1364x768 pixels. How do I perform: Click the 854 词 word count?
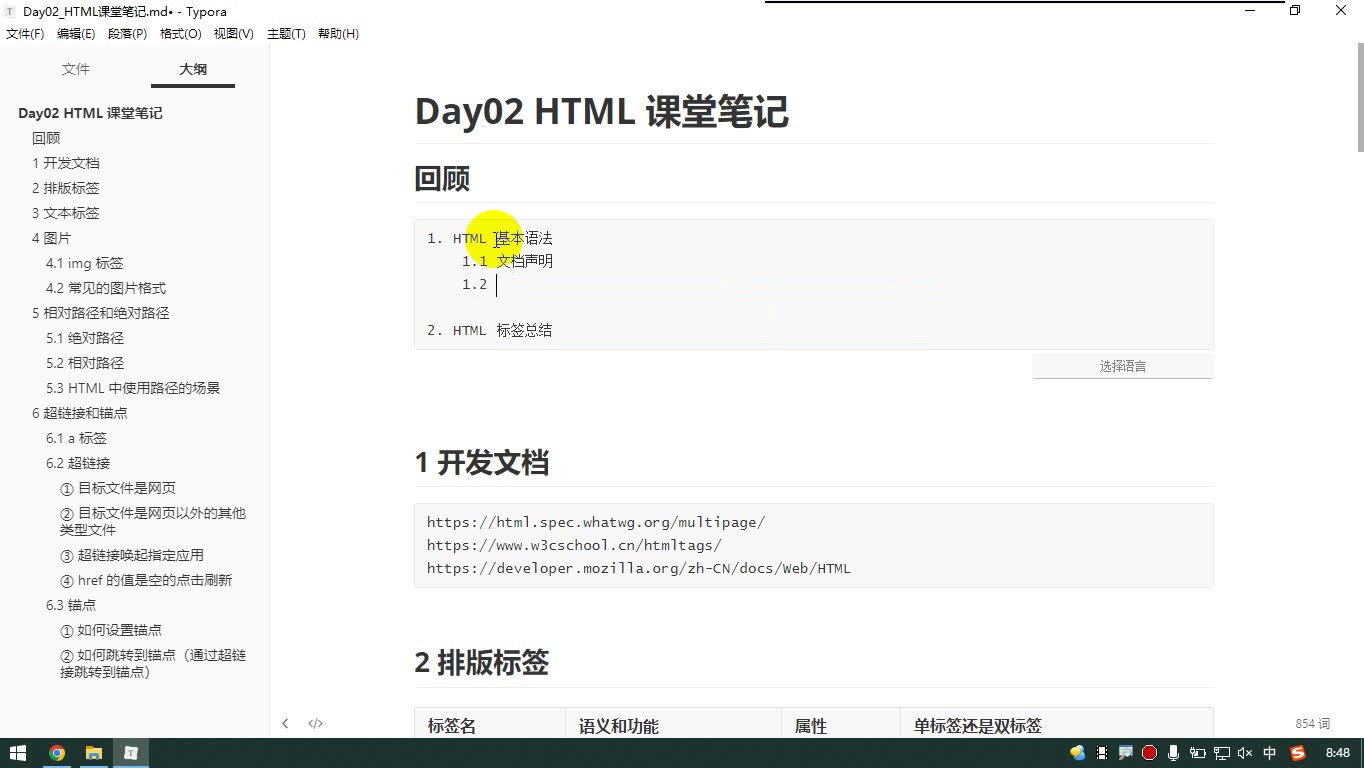click(x=1312, y=723)
